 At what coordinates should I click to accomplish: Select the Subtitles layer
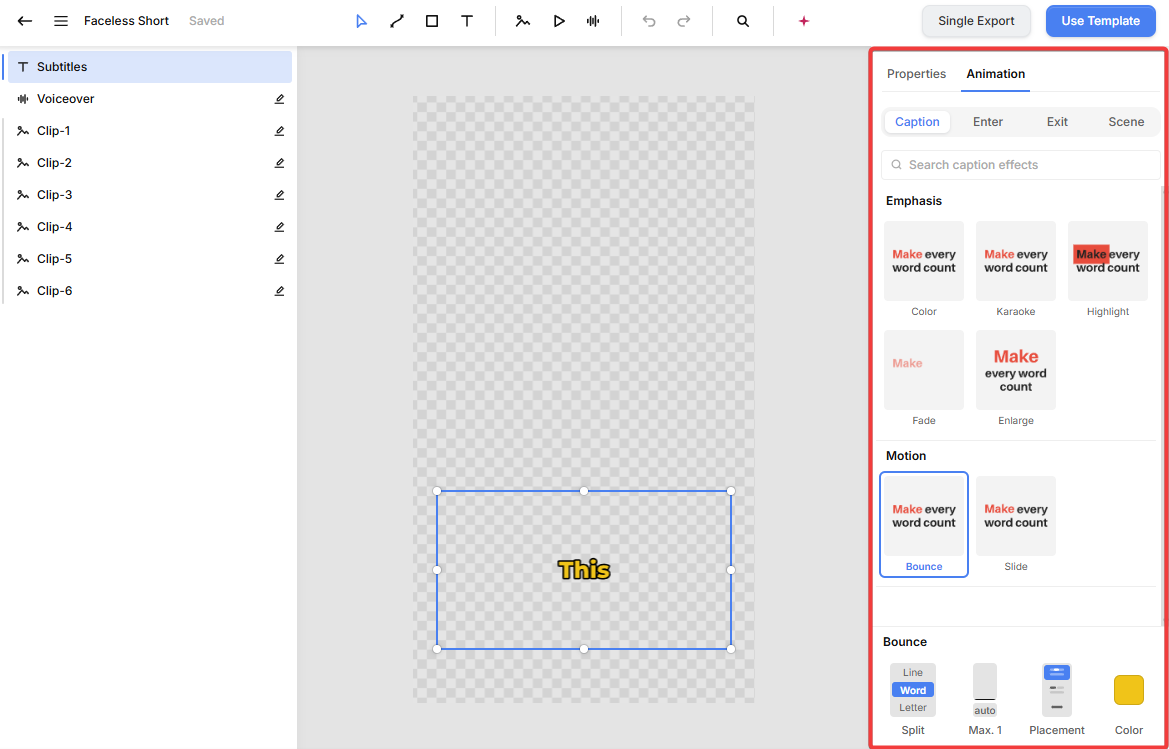coord(149,66)
